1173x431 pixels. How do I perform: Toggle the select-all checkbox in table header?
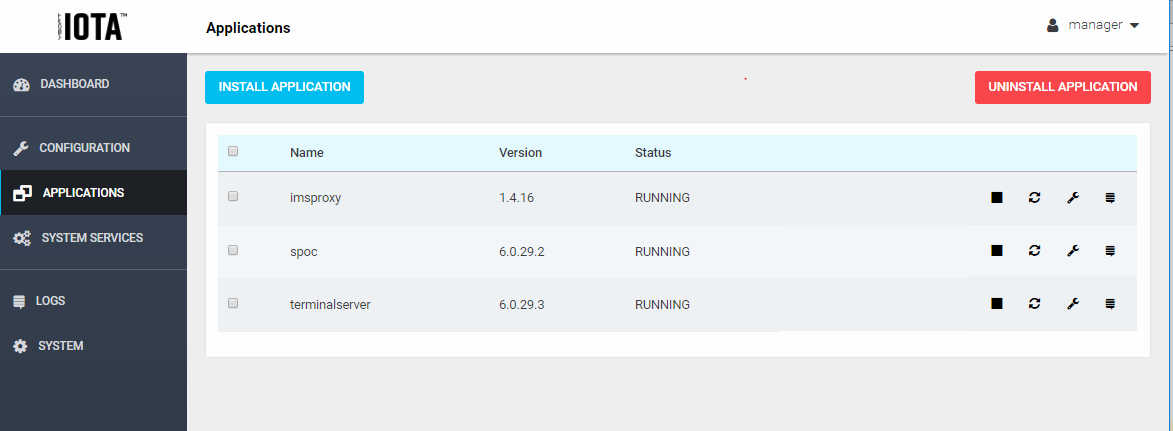pos(233,152)
